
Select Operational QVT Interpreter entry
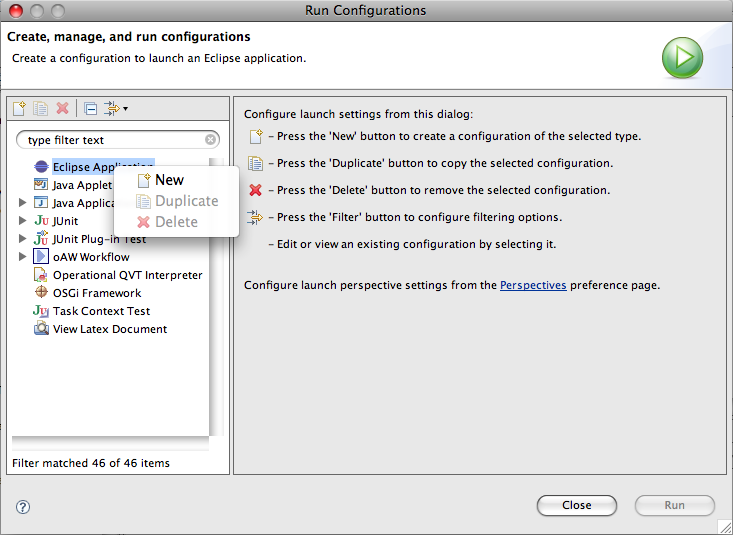(128, 275)
